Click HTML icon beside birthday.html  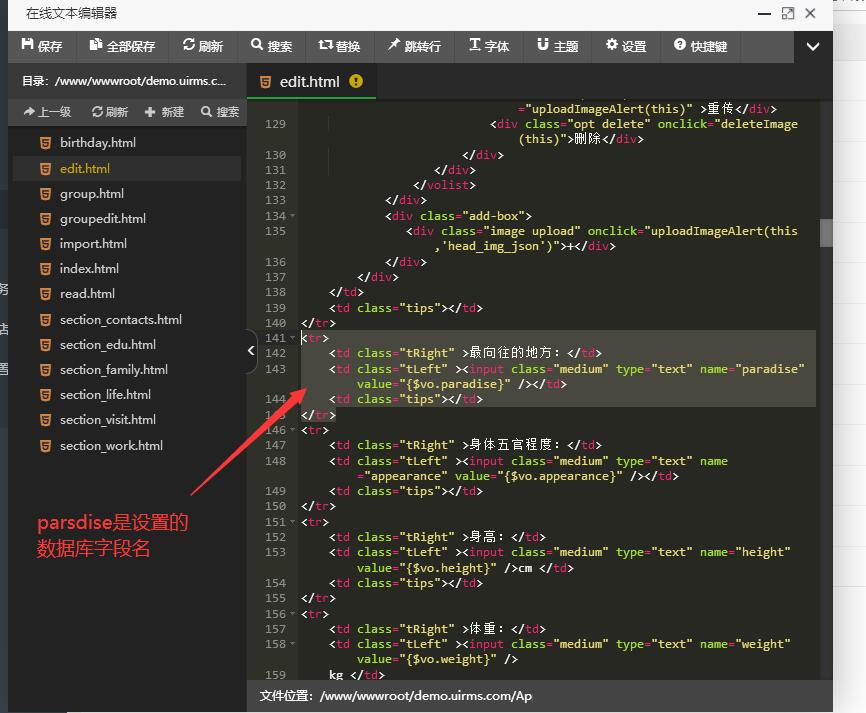[x=46, y=143]
